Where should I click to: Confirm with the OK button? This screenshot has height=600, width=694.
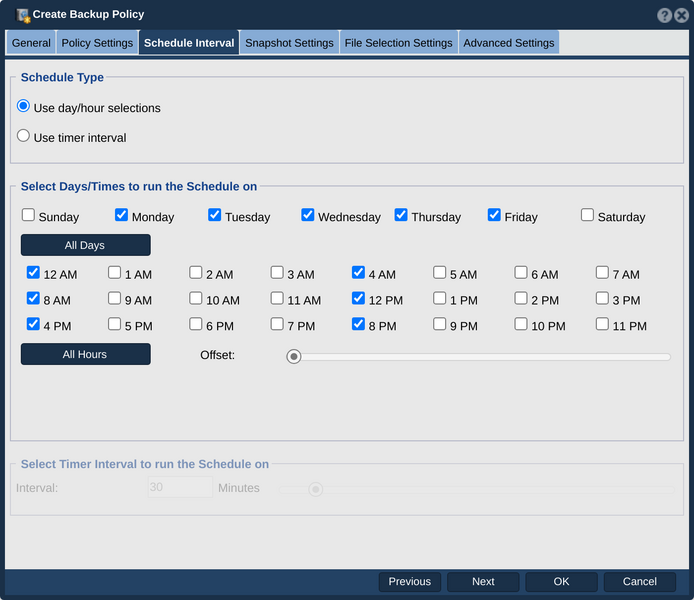click(561, 581)
